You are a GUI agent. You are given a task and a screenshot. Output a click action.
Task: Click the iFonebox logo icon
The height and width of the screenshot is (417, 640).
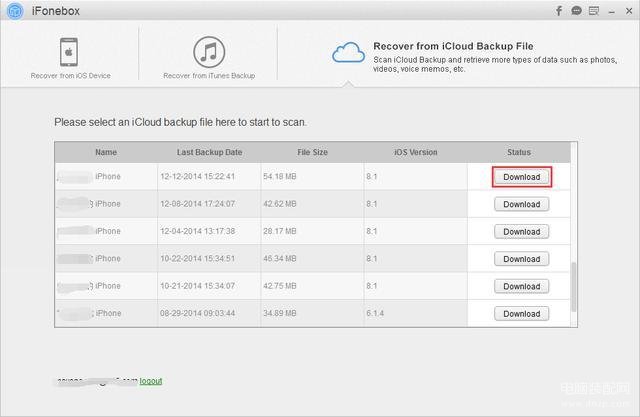[x=15, y=11]
